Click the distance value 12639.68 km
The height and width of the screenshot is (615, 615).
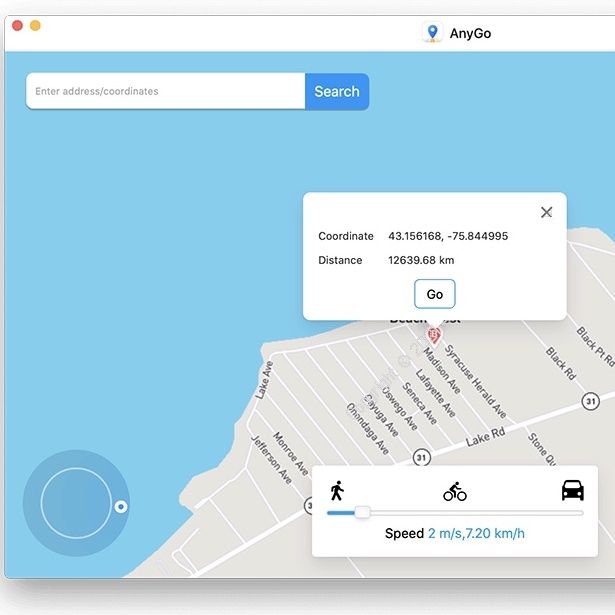tap(421, 260)
